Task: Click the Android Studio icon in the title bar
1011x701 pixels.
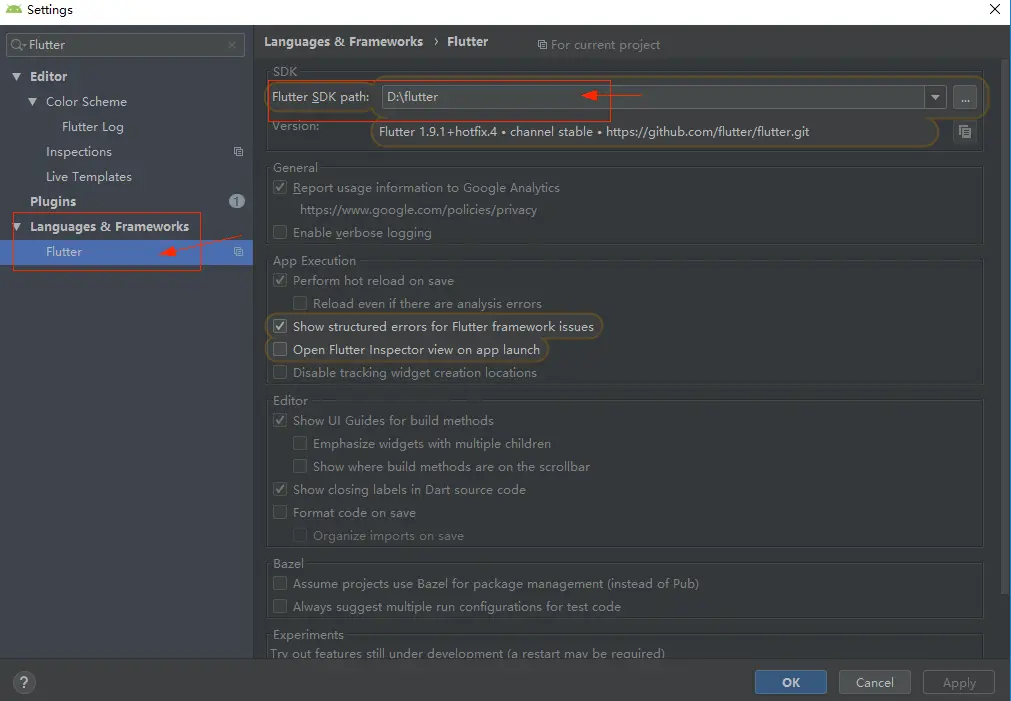Action: click(14, 9)
